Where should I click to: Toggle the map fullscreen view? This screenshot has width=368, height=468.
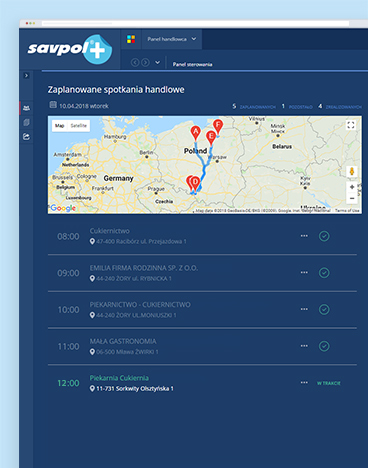pos(351,125)
